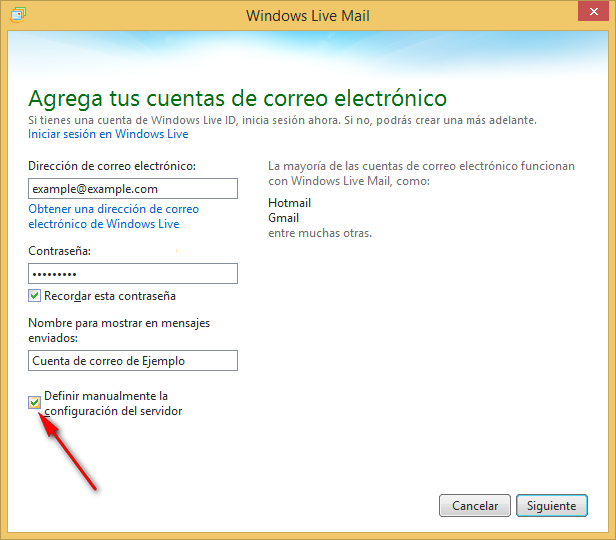Toggle Definir manualmente la configuración checkbox
The image size is (616, 540).
(x=34, y=402)
